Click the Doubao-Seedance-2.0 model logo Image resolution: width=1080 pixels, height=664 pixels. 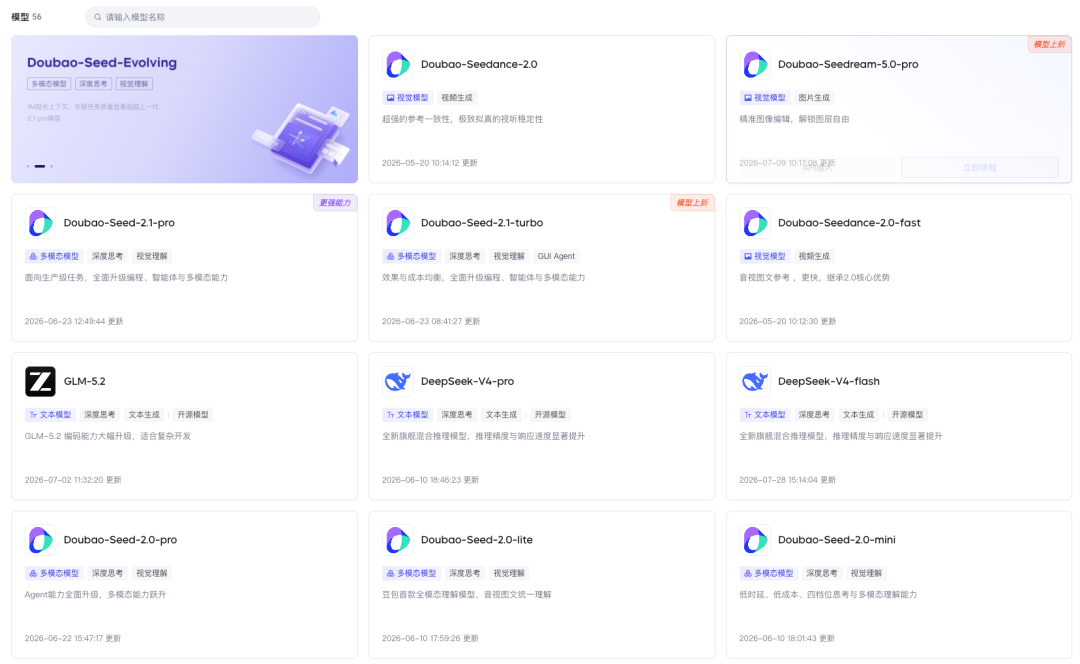coord(397,65)
